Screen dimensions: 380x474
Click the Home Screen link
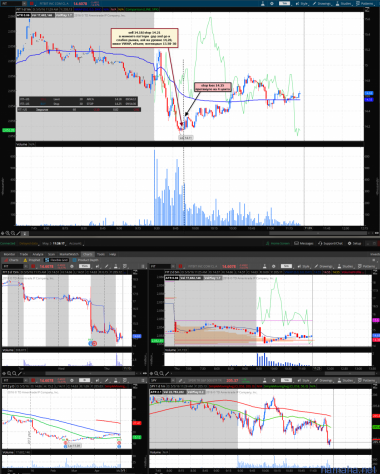(x=278, y=243)
